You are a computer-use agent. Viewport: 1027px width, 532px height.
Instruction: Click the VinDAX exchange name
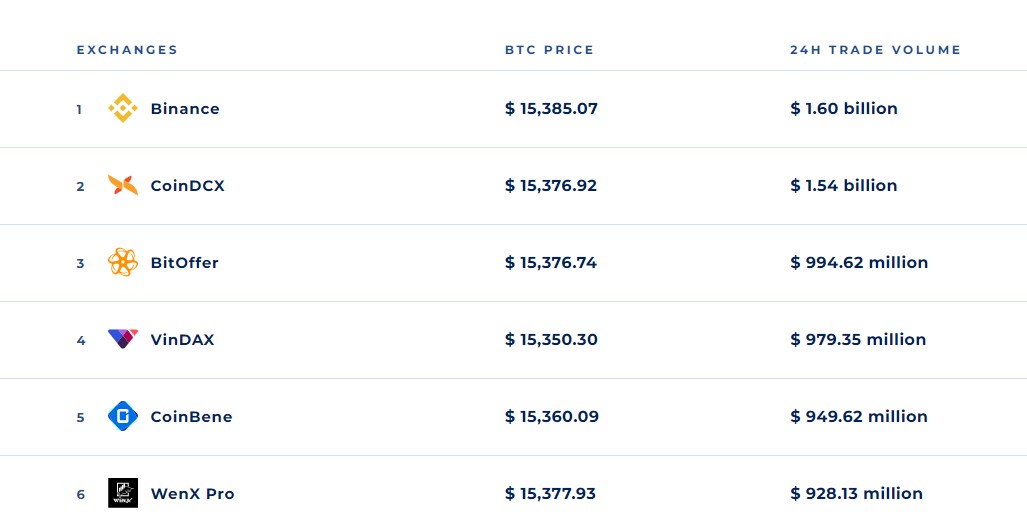[x=182, y=340]
